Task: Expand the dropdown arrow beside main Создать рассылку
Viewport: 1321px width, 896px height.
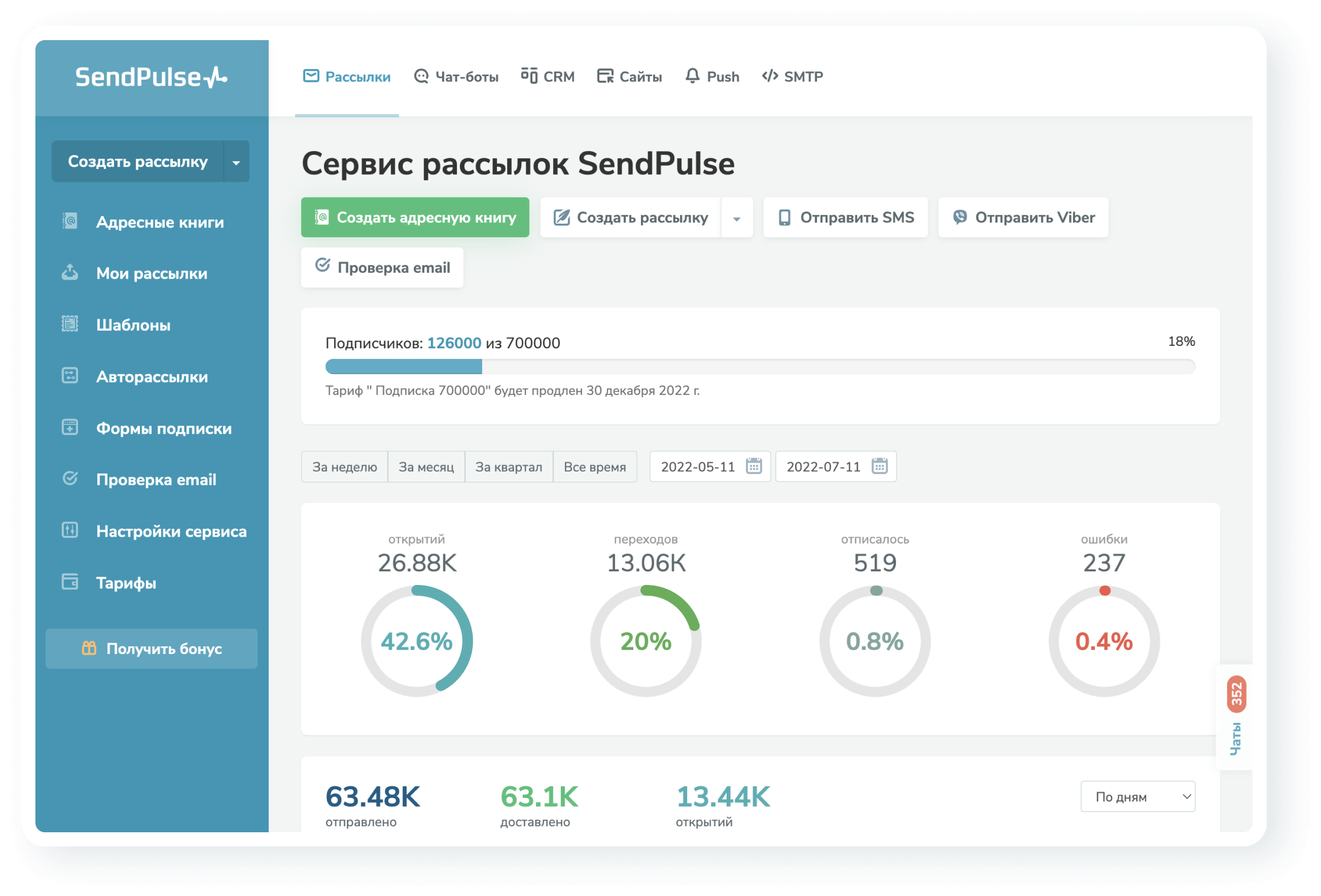Action: [737, 218]
